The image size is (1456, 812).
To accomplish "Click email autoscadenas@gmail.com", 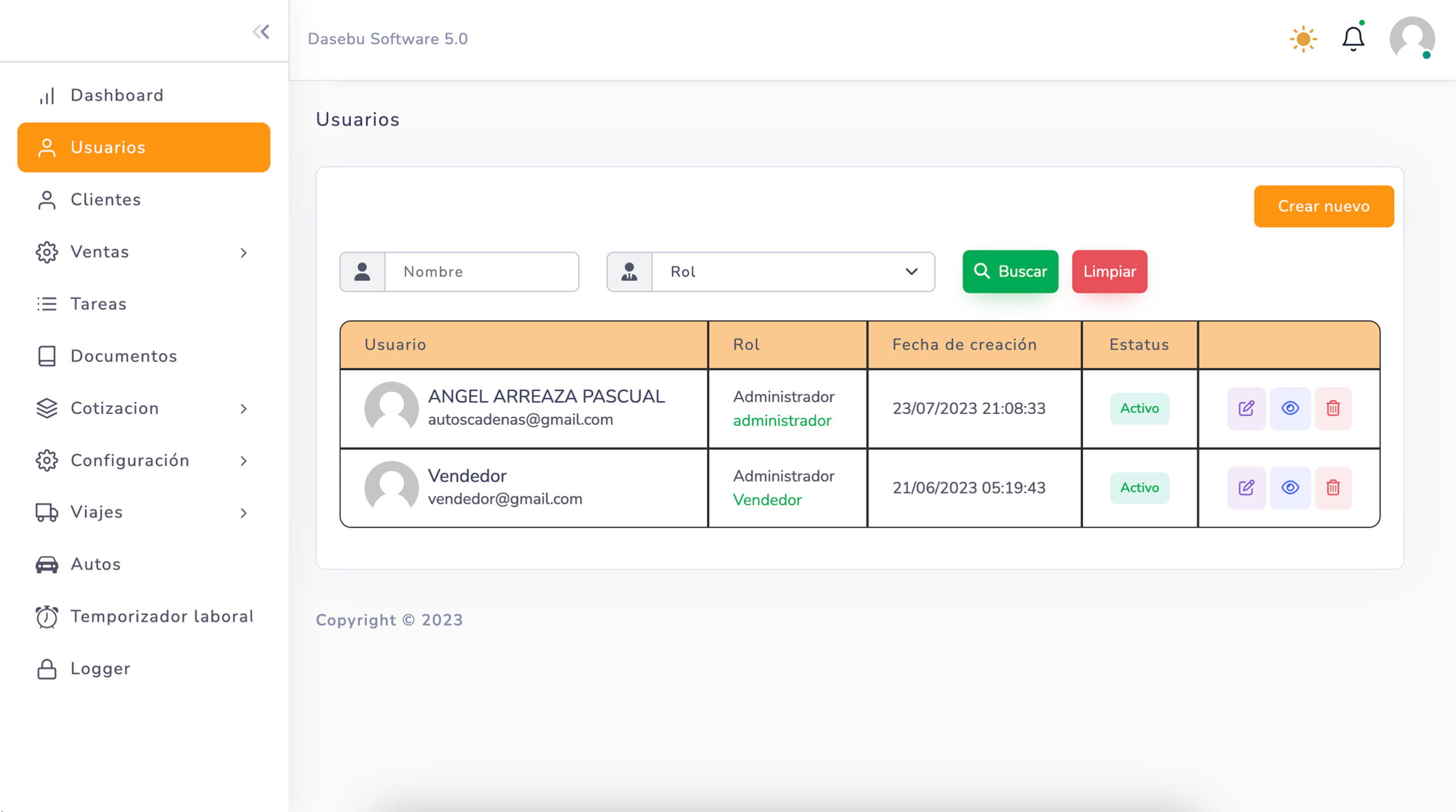I will pyautogui.click(x=520, y=420).
